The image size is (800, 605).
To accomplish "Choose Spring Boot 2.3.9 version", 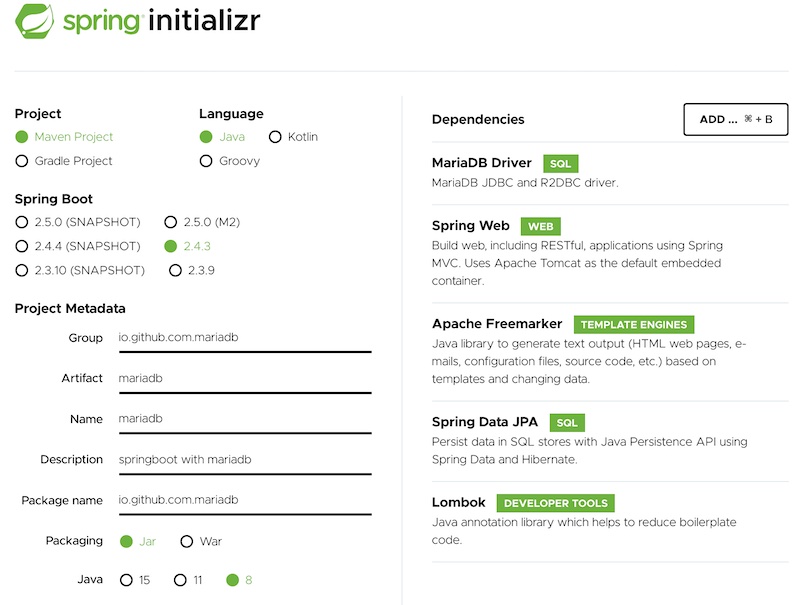I will pyautogui.click(x=175, y=270).
